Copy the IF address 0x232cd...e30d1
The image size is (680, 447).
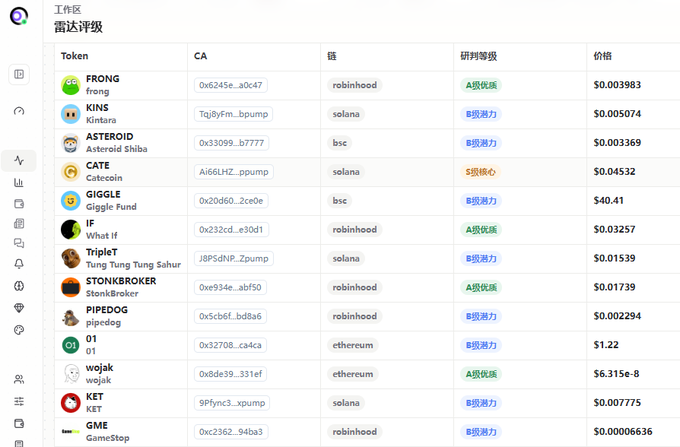[231, 230]
